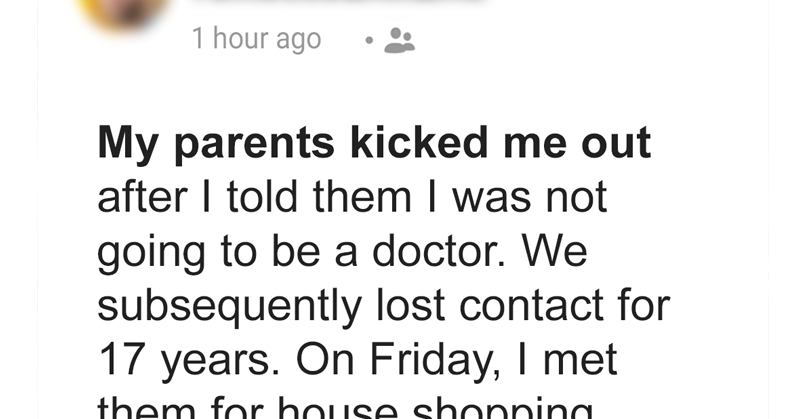Click bold text 'My parents kicked me out'
Screen dimensions: 800x419
pyautogui.click(x=374, y=144)
